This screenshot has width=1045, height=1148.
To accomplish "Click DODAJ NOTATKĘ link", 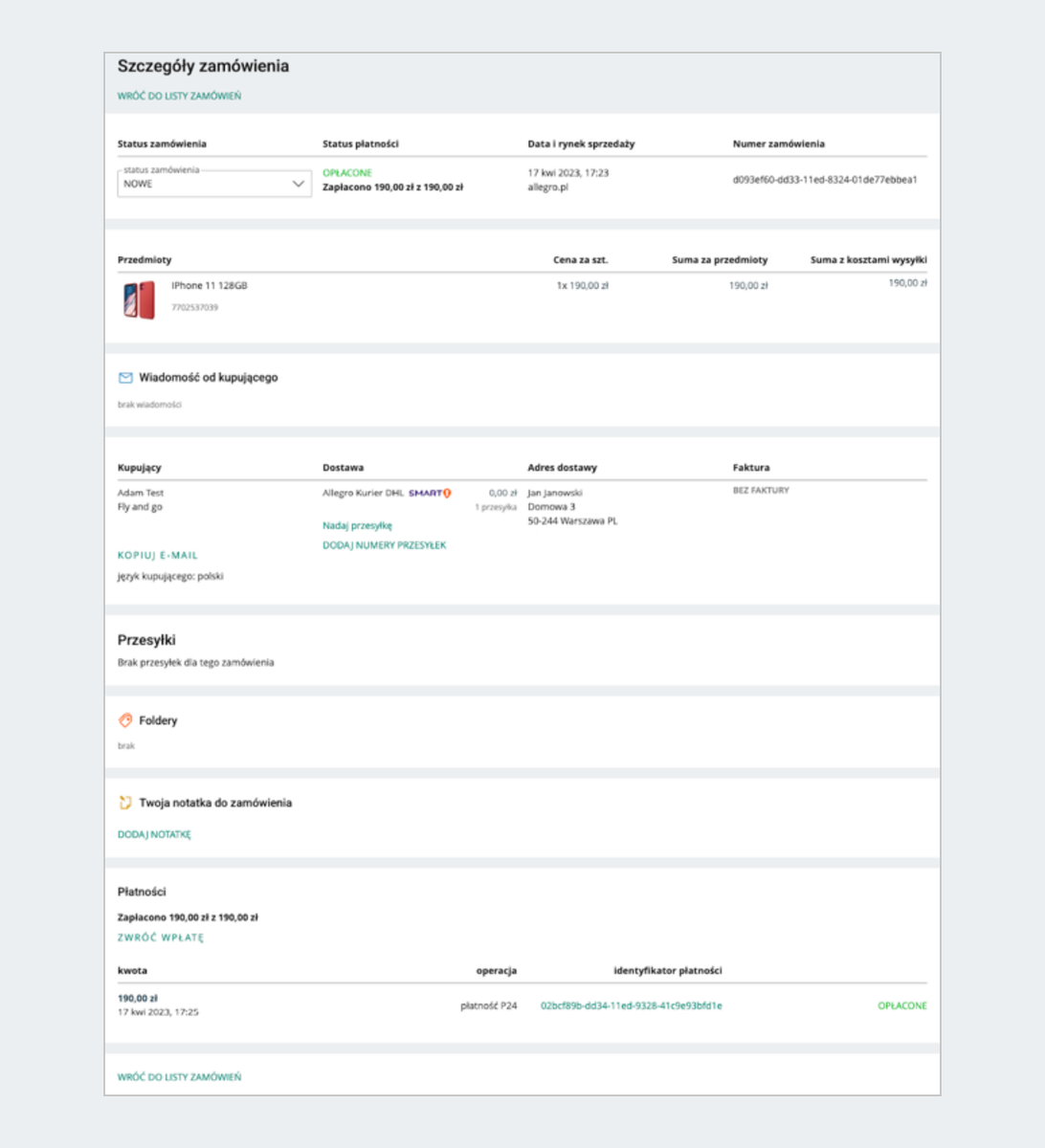I will point(154,834).
